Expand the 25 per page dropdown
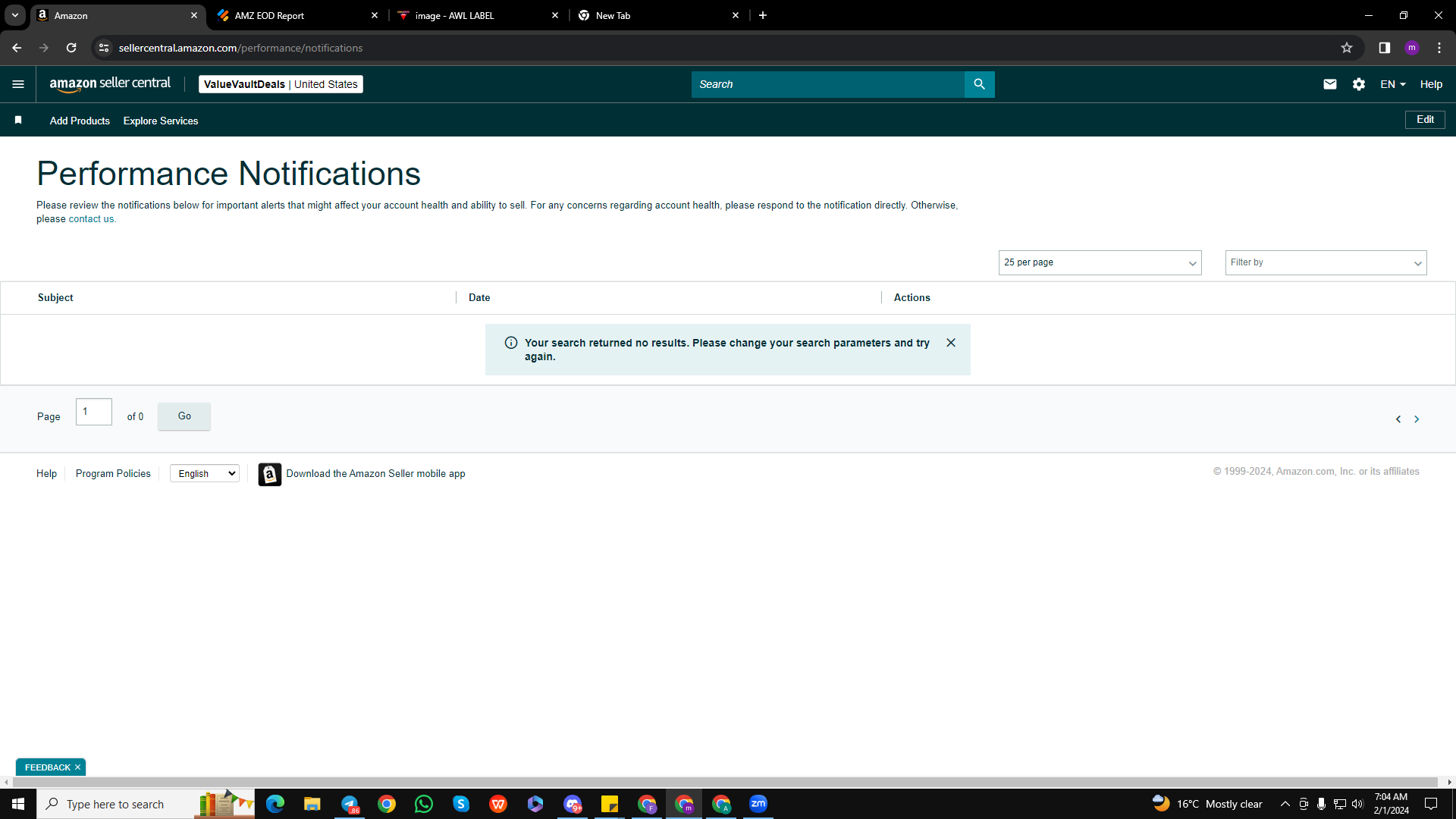Viewport: 1456px width, 819px height. pos(1100,262)
